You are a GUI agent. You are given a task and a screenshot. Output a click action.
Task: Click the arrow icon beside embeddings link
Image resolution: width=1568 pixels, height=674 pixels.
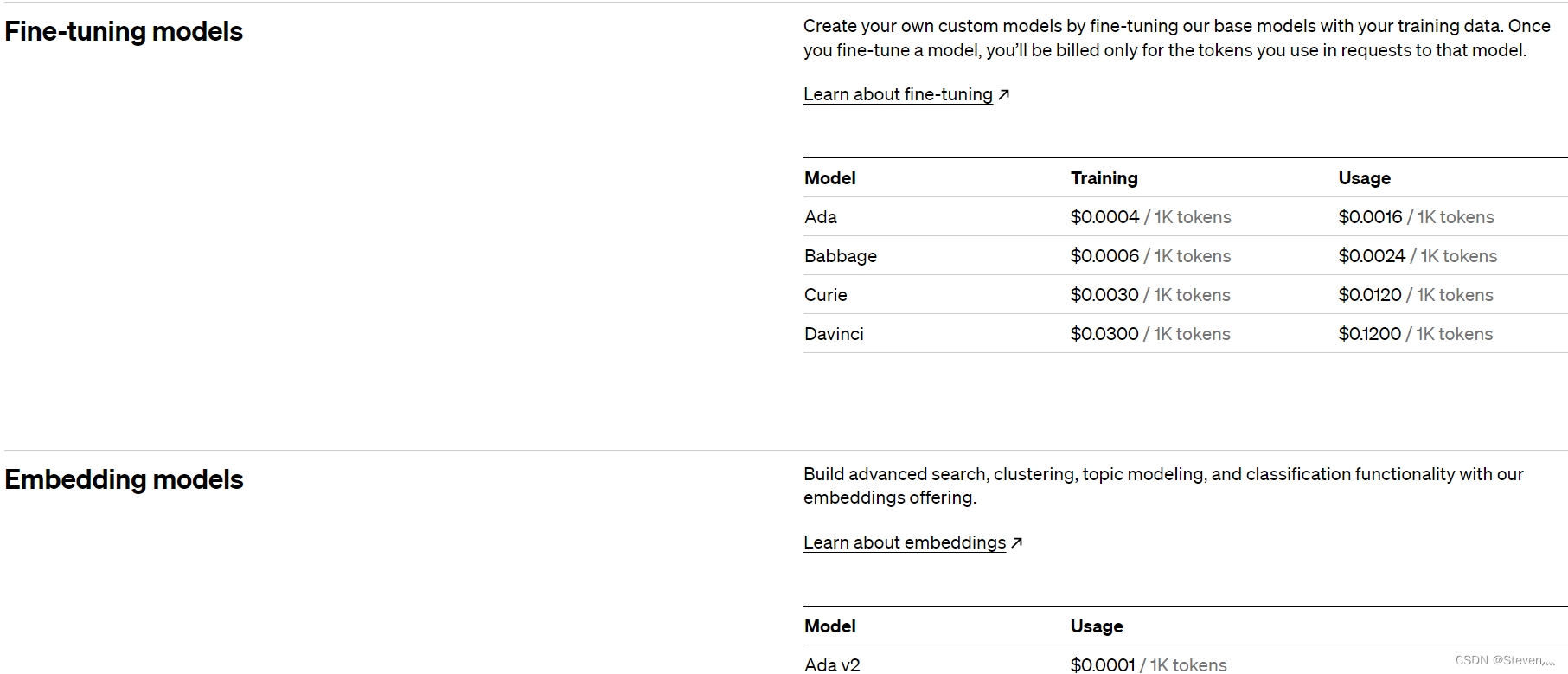pyautogui.click(x=1017, y=542)
